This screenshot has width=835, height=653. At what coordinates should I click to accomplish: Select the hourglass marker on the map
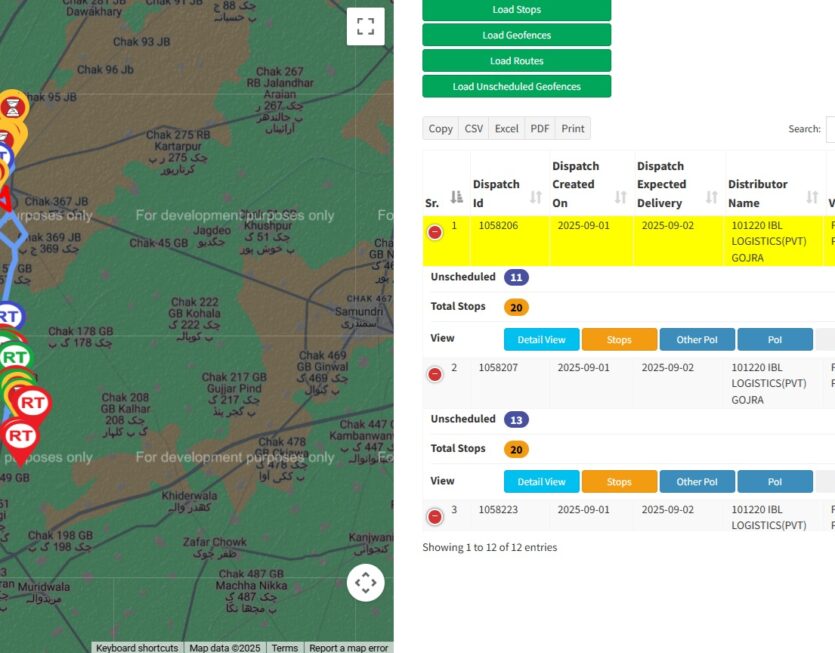(x=12, y=105)
